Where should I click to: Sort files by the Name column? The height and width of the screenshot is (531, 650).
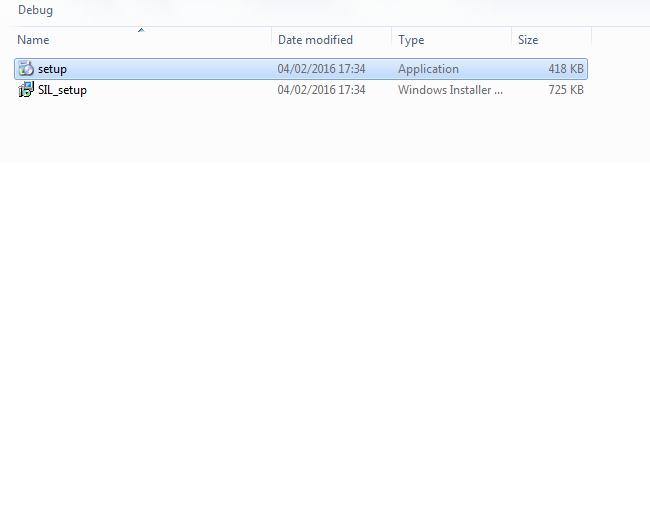[x=33, y=40]
